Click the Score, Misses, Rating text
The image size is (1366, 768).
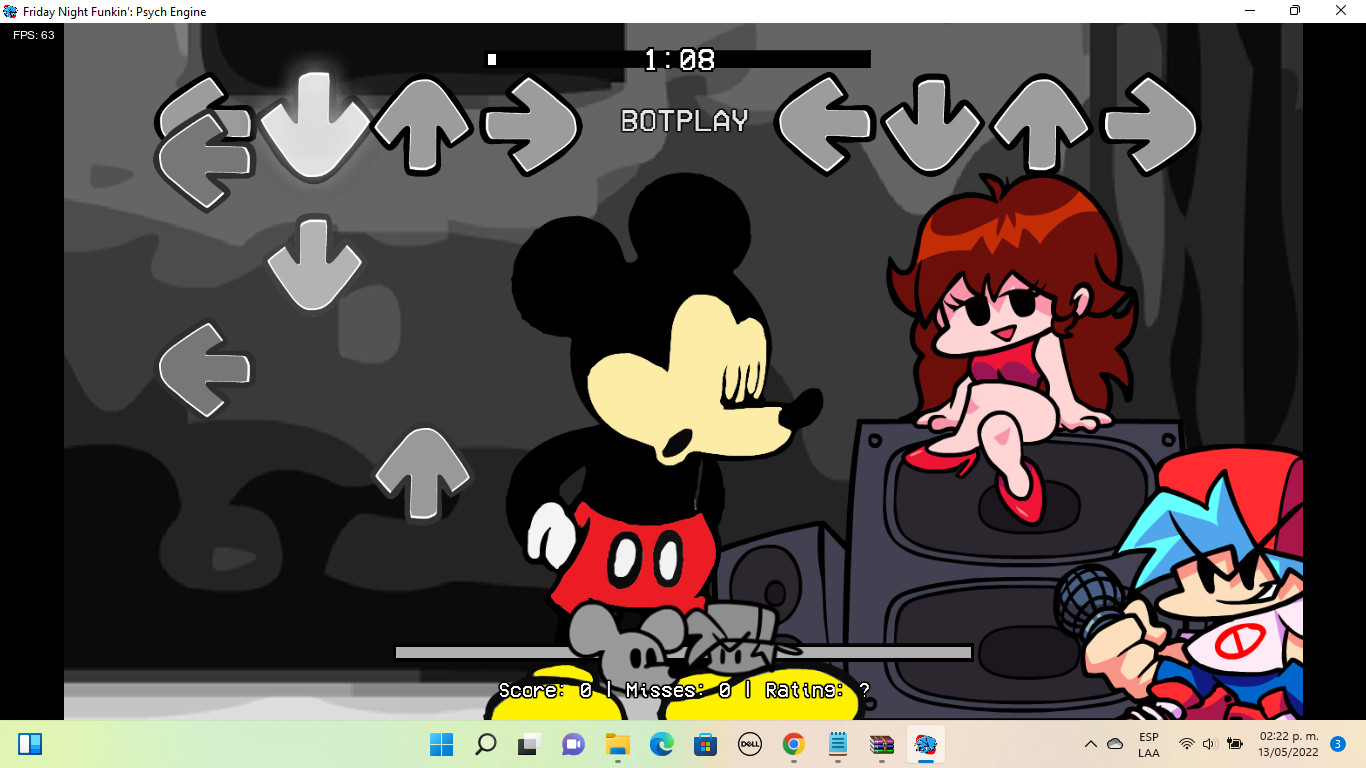coord(684,690)
